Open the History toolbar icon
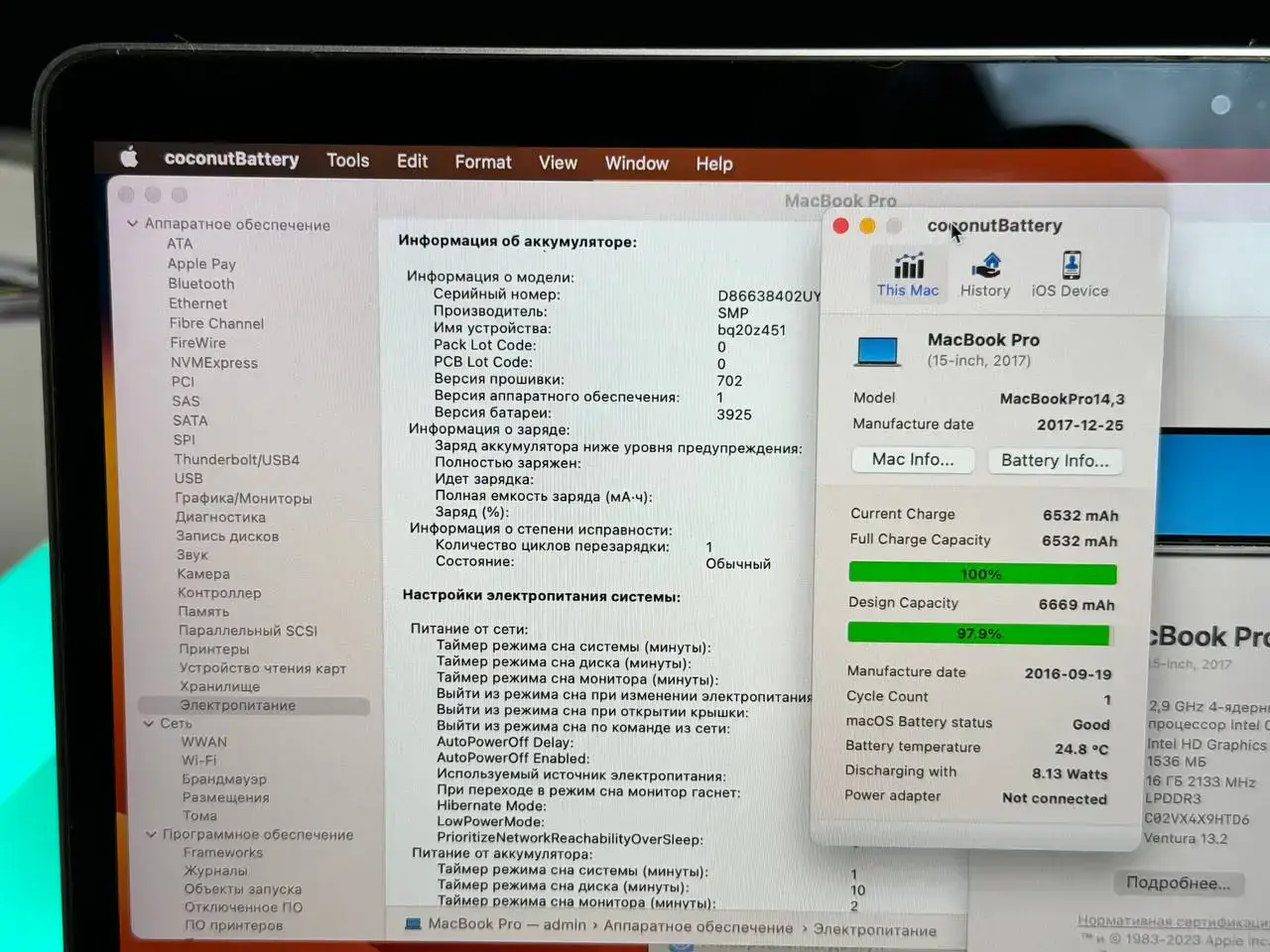The image size is (1270, 952). [x=985, y=275]
